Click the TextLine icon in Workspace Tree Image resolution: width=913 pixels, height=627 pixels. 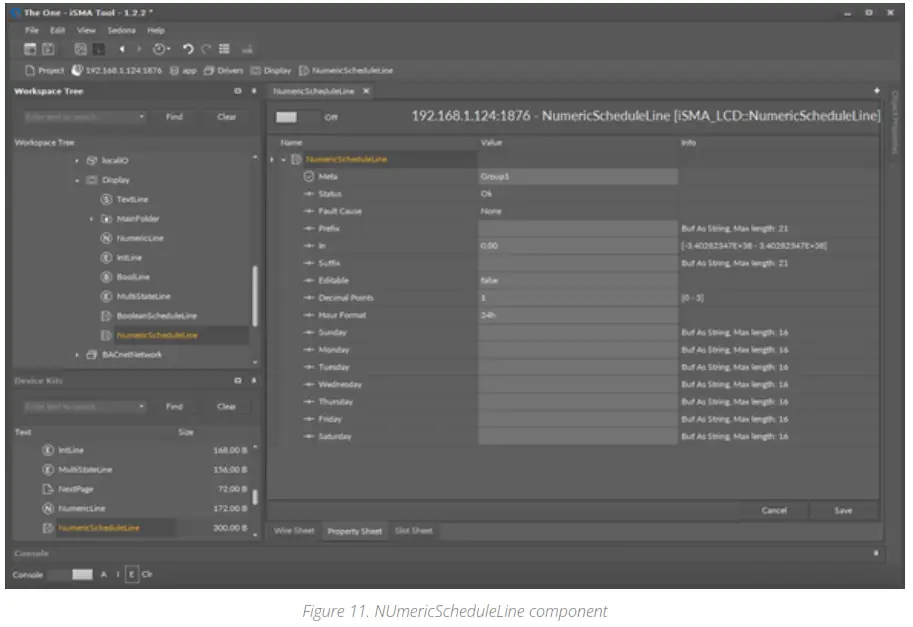105,199
